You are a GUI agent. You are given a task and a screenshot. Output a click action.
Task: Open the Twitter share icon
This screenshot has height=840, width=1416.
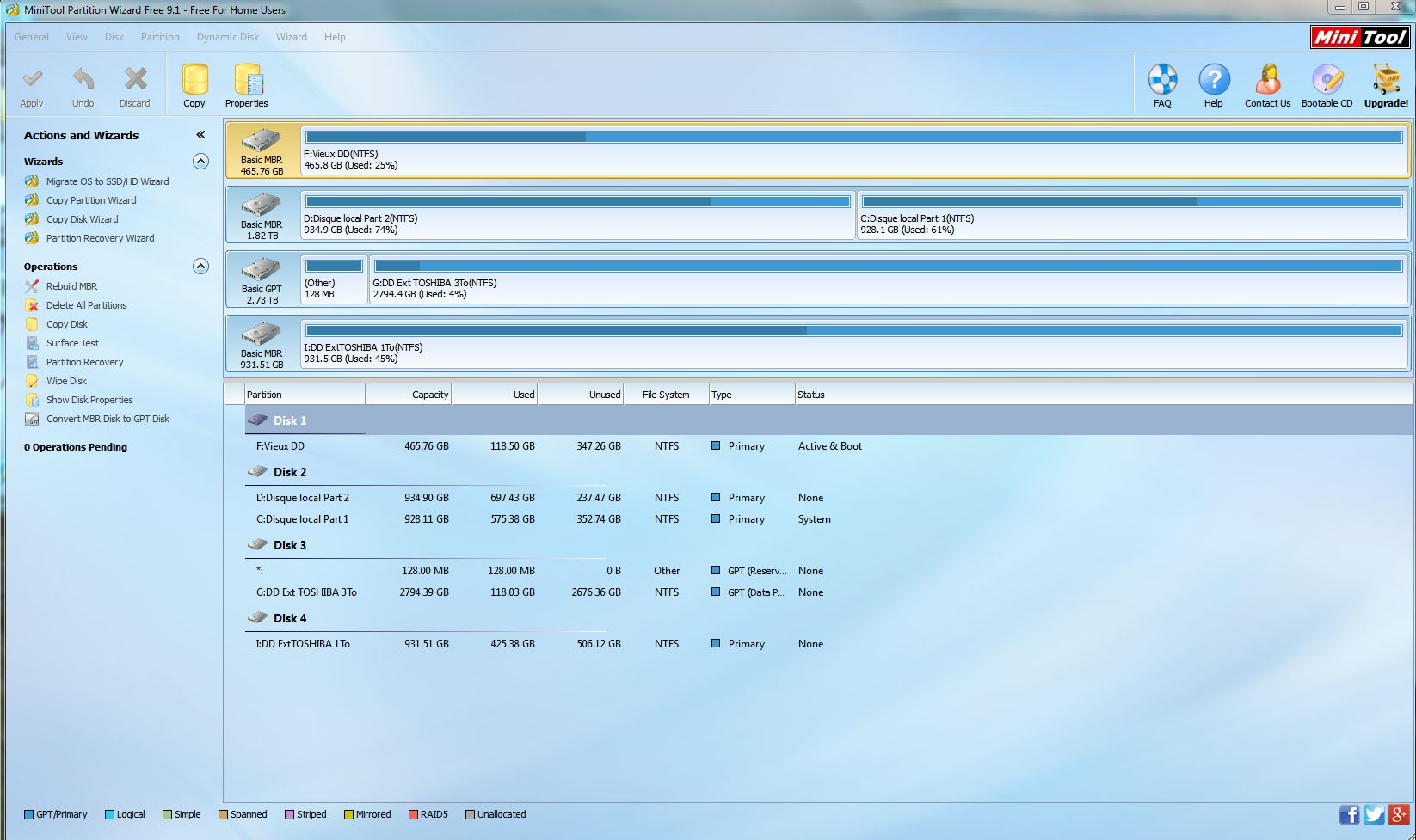(1374, 814)
